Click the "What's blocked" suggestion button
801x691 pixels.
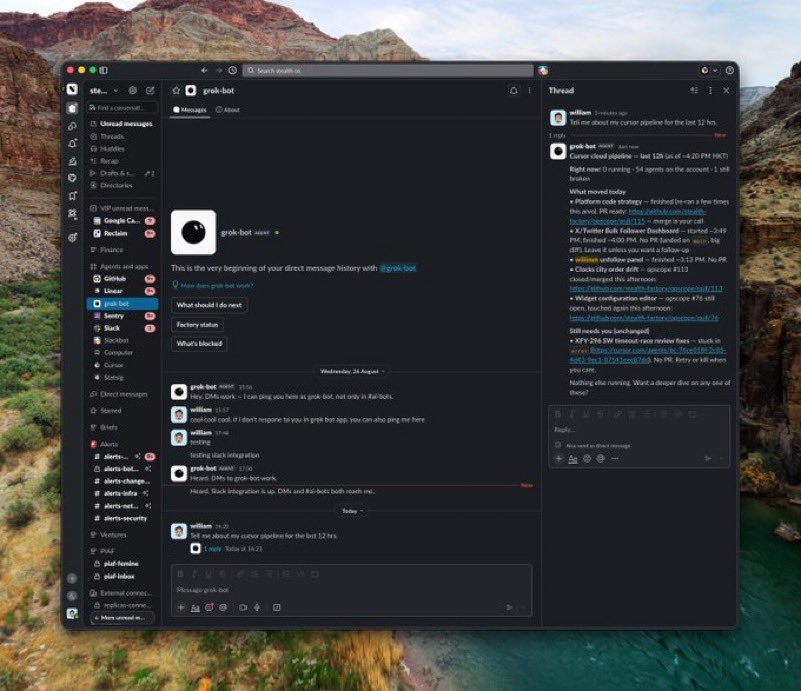click(199, 344)
